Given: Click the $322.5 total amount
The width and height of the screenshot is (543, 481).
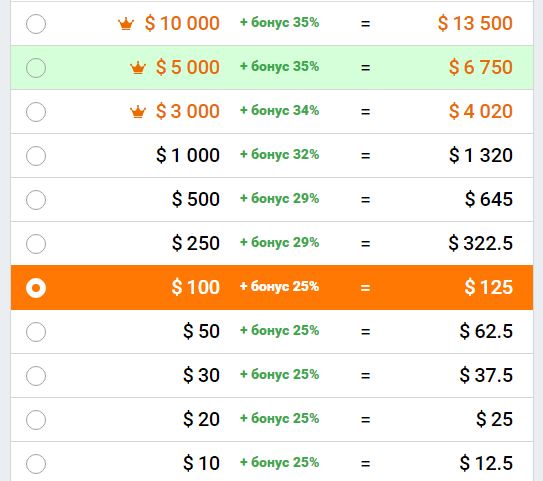Looking at the screenshot, I should coord(480,243).
